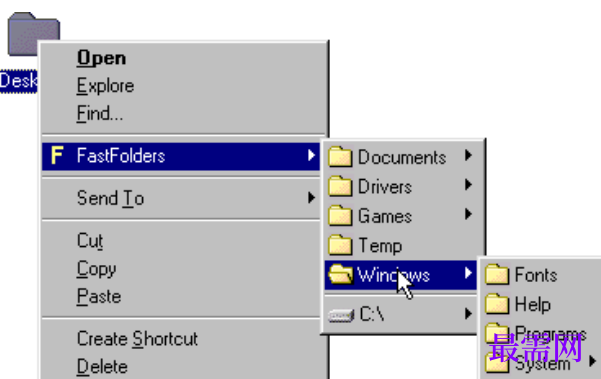Image resolution: width=601 pixels, height=379 pixels.
Task: Click the Fonts folder icon
Action: (x=497, y=274)
